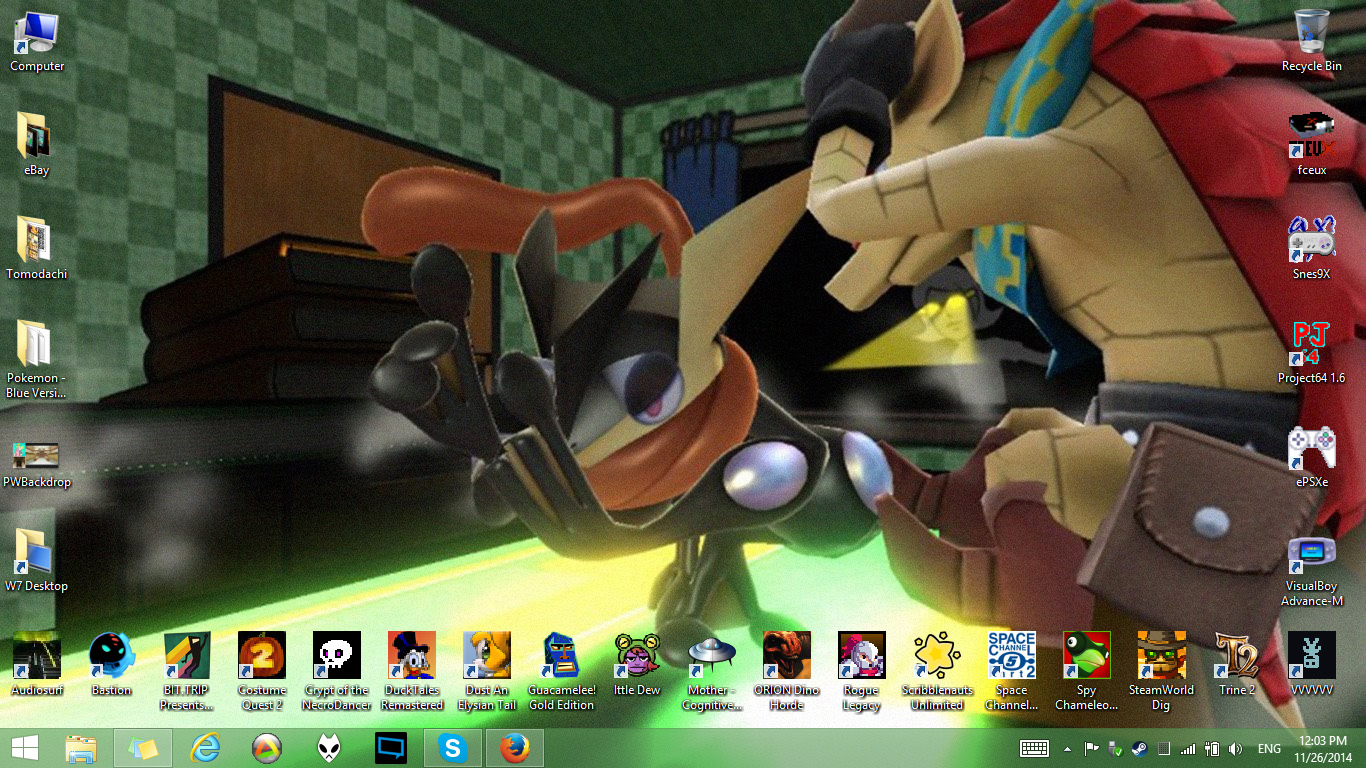The image size is (1366, 768).
Task: Switch to Skype on the taskbar
Action: click(452, 748)
